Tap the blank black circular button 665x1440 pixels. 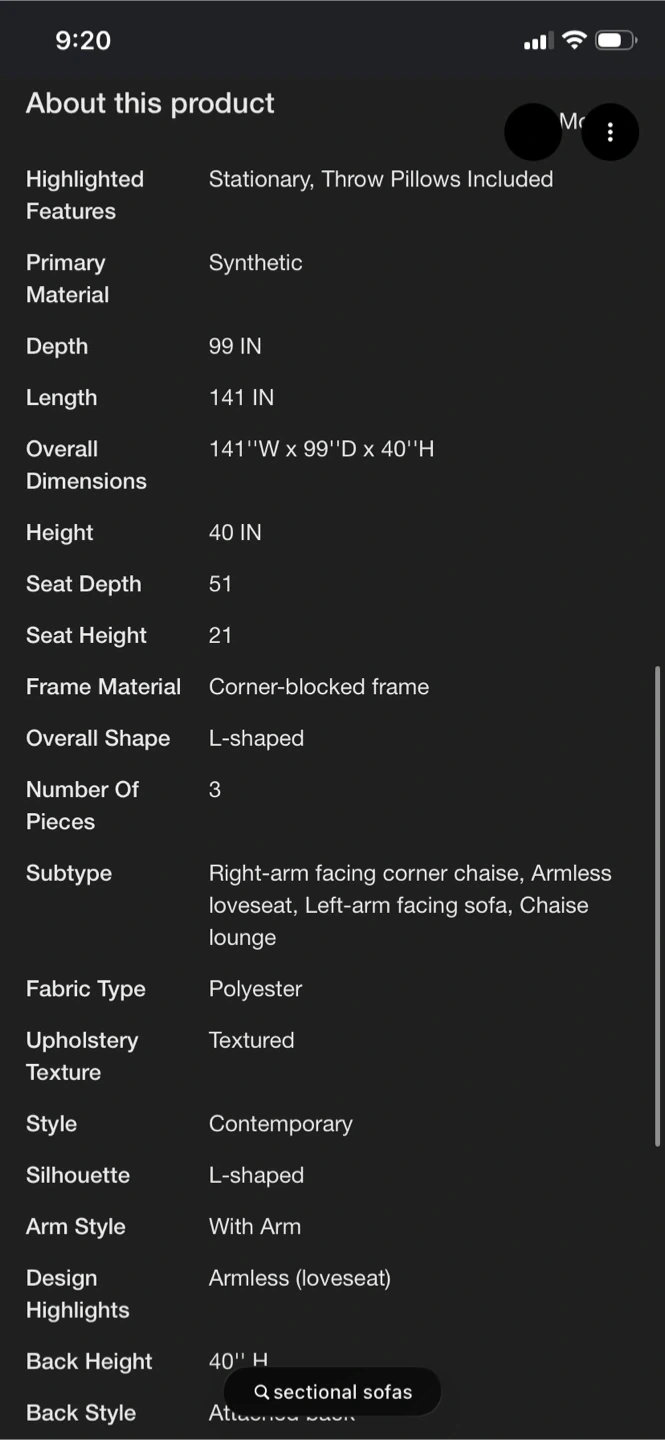(533, 132)
